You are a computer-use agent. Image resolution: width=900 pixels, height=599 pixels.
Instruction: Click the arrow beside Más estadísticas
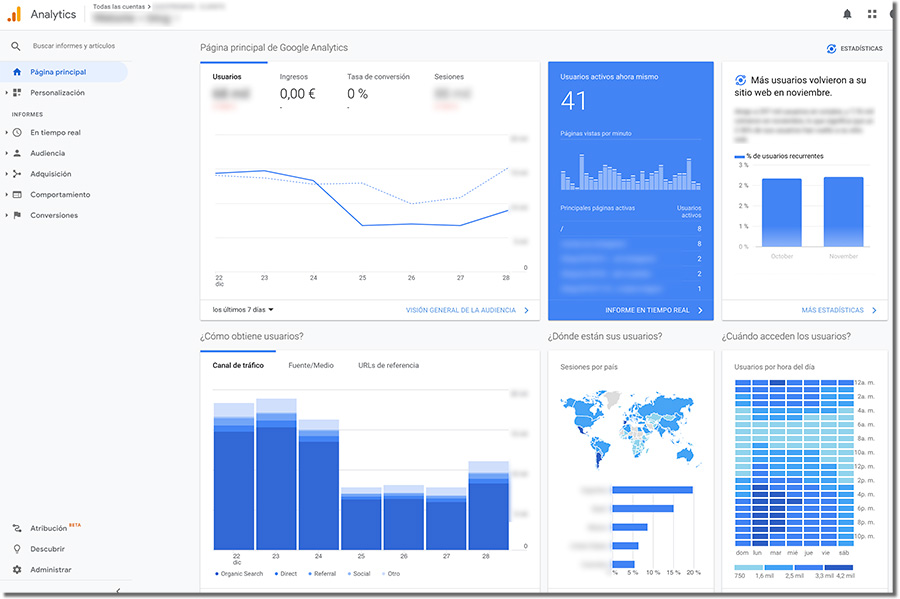click(874, 310)
